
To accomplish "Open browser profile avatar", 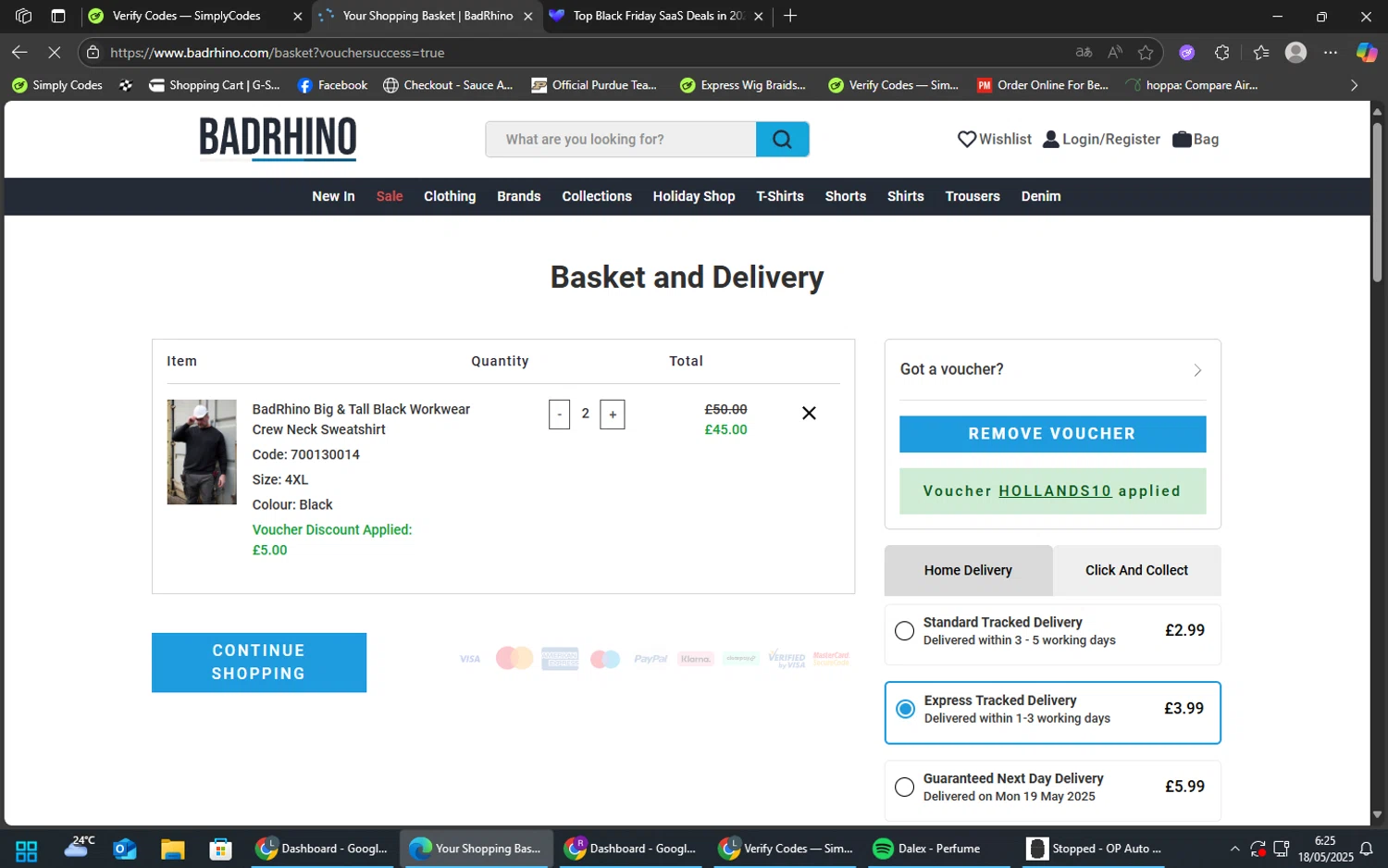I will [x=1295, y=53].
